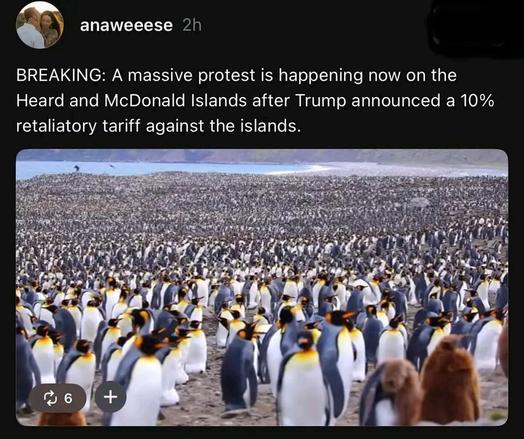Viewport: 524px width, 439px height.
Task: Tap the word BREAKING in the post
Action: click(x=59, y=75)
